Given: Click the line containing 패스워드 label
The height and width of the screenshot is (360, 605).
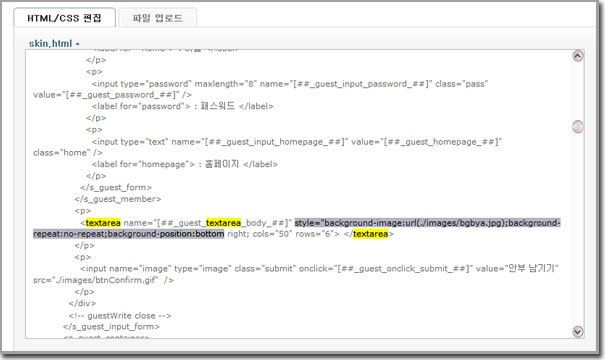Looking at the screenshot, I should tap(182, 106).
